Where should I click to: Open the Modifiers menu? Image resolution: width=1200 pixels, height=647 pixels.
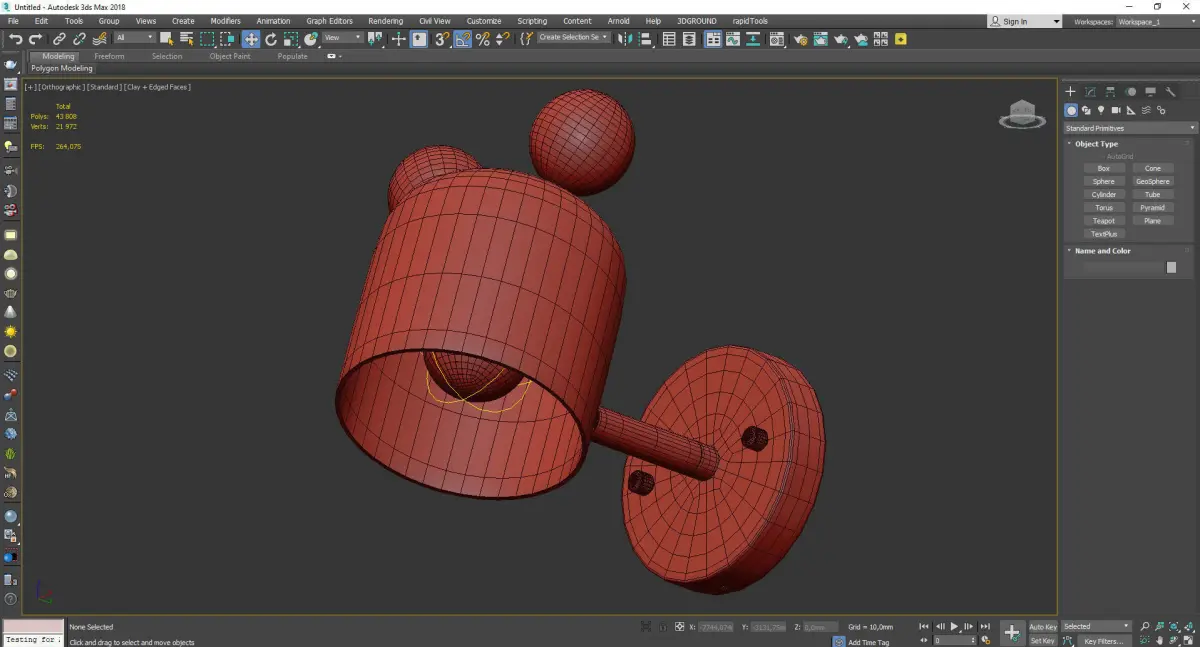[x=225, y=21]
